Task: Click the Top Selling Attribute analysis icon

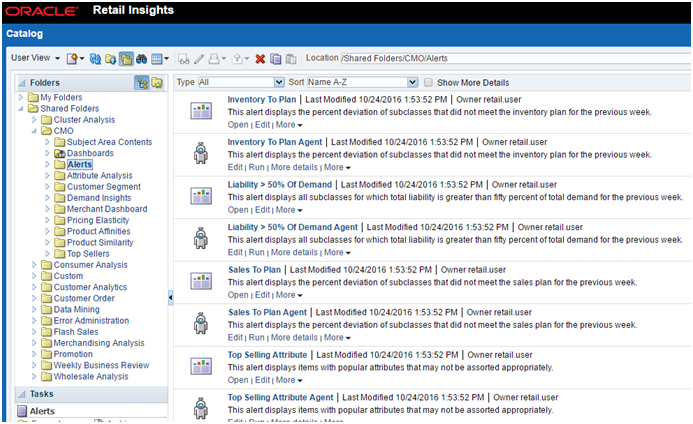Action: (201, 366)
